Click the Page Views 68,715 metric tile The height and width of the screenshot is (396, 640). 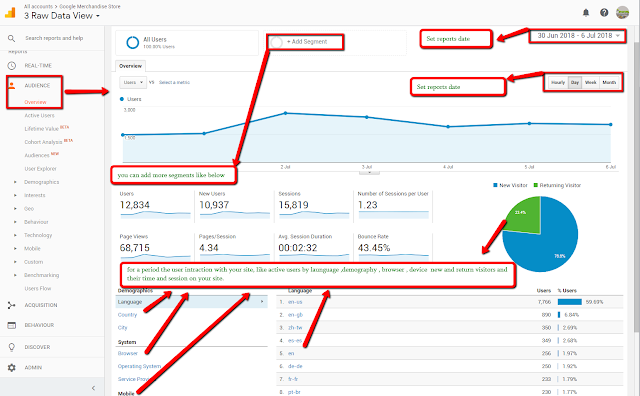point(155,247)
